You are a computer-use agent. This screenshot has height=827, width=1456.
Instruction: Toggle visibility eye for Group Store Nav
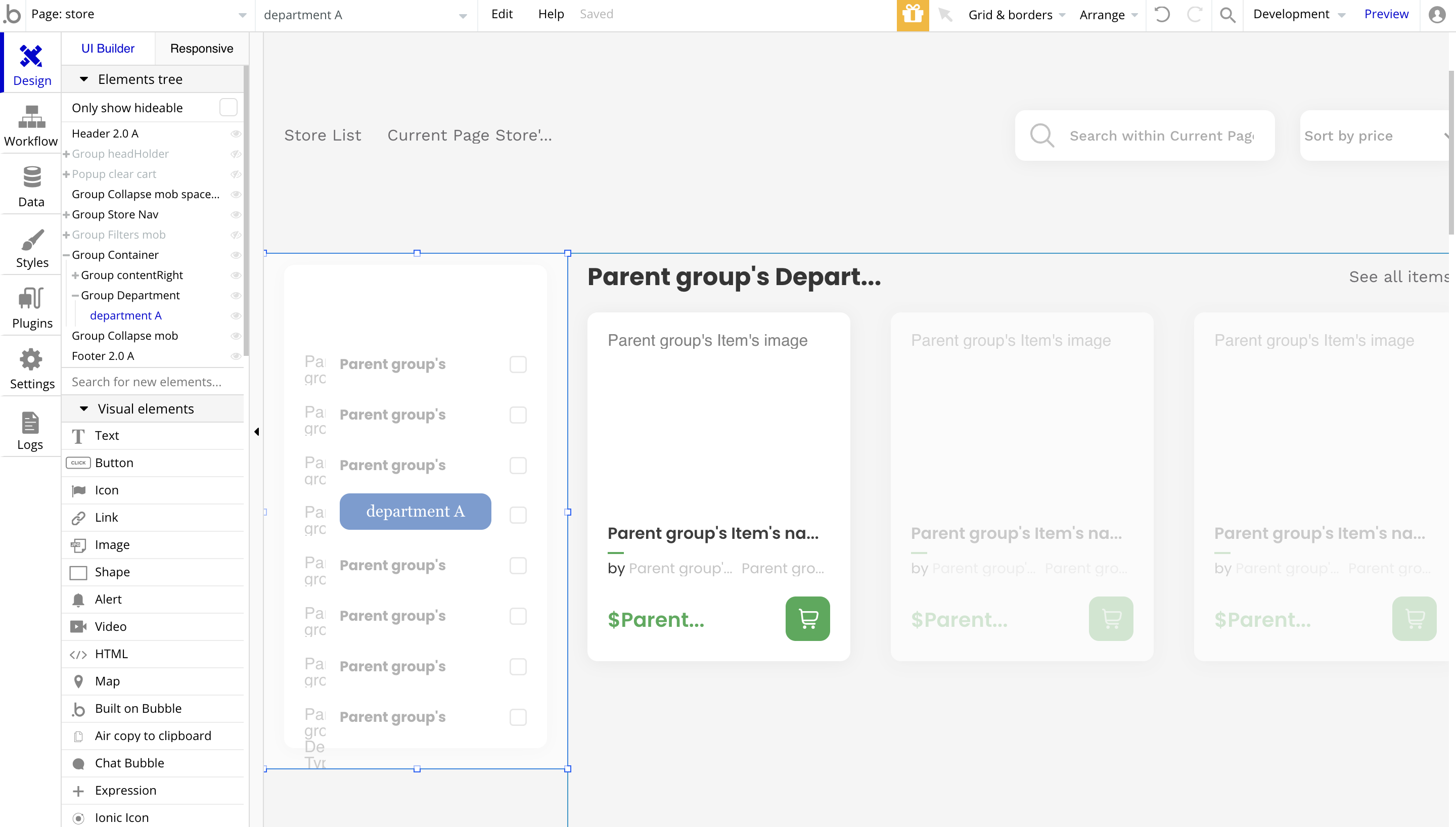point(236,215)
